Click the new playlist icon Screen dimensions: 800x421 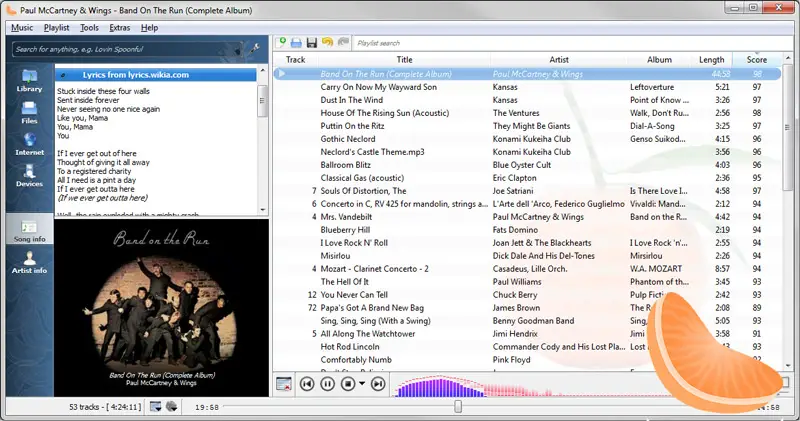(x=283, y=43)
